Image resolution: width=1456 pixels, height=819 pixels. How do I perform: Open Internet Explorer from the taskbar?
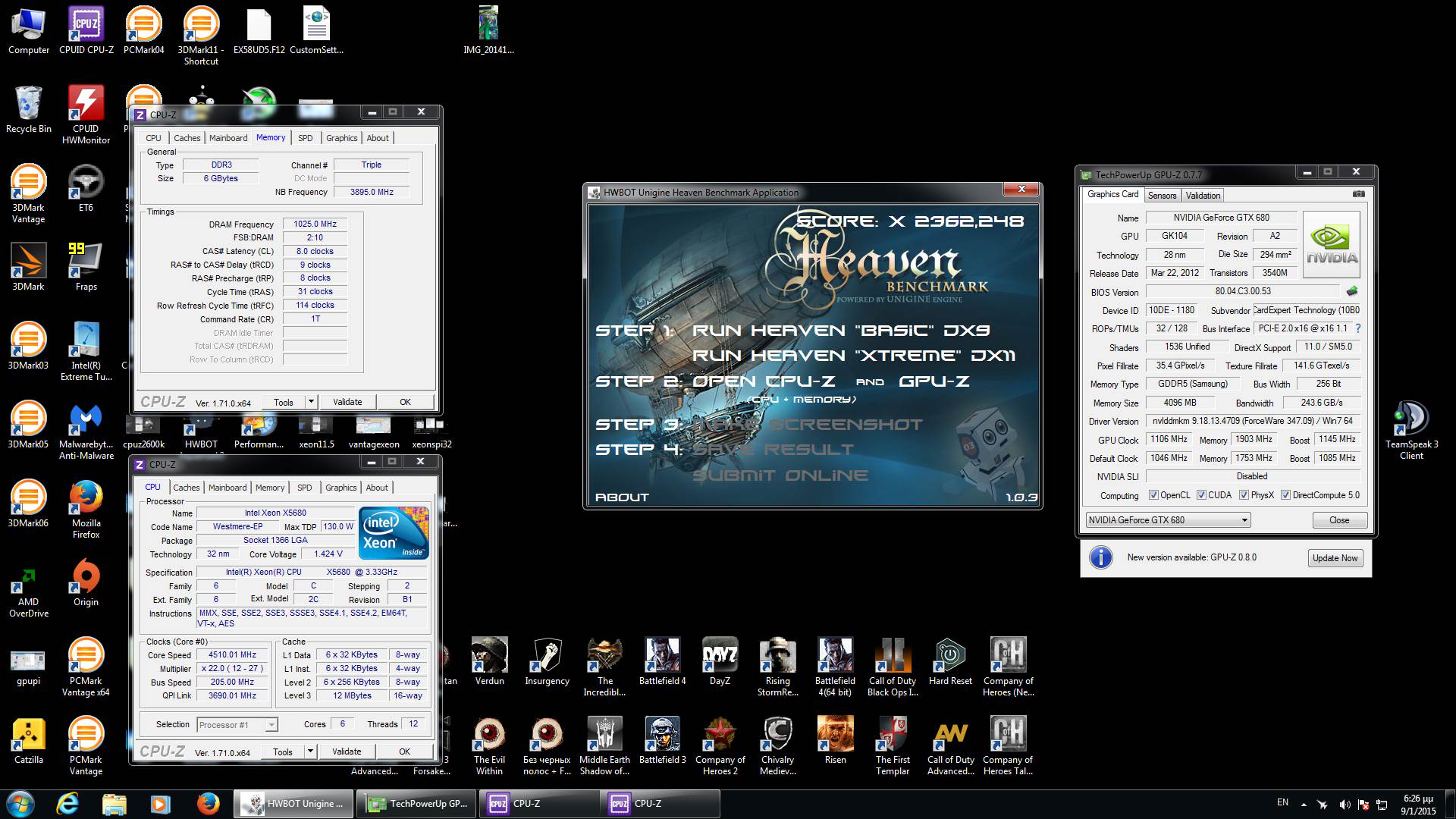coord(67,803)
